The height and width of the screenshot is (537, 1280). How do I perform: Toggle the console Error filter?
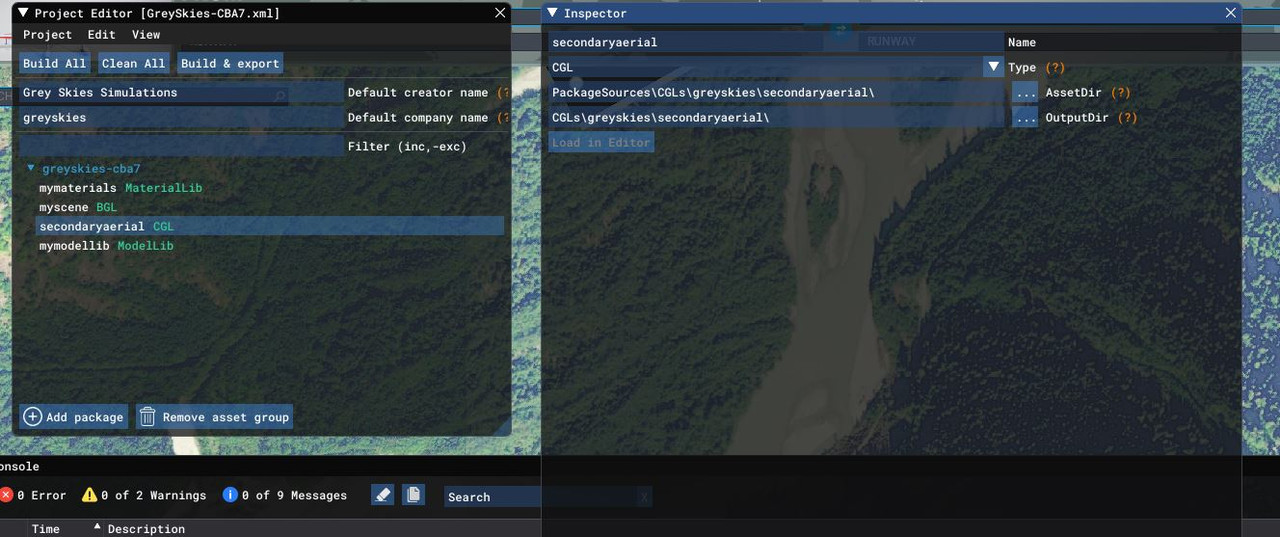(34, 495)
